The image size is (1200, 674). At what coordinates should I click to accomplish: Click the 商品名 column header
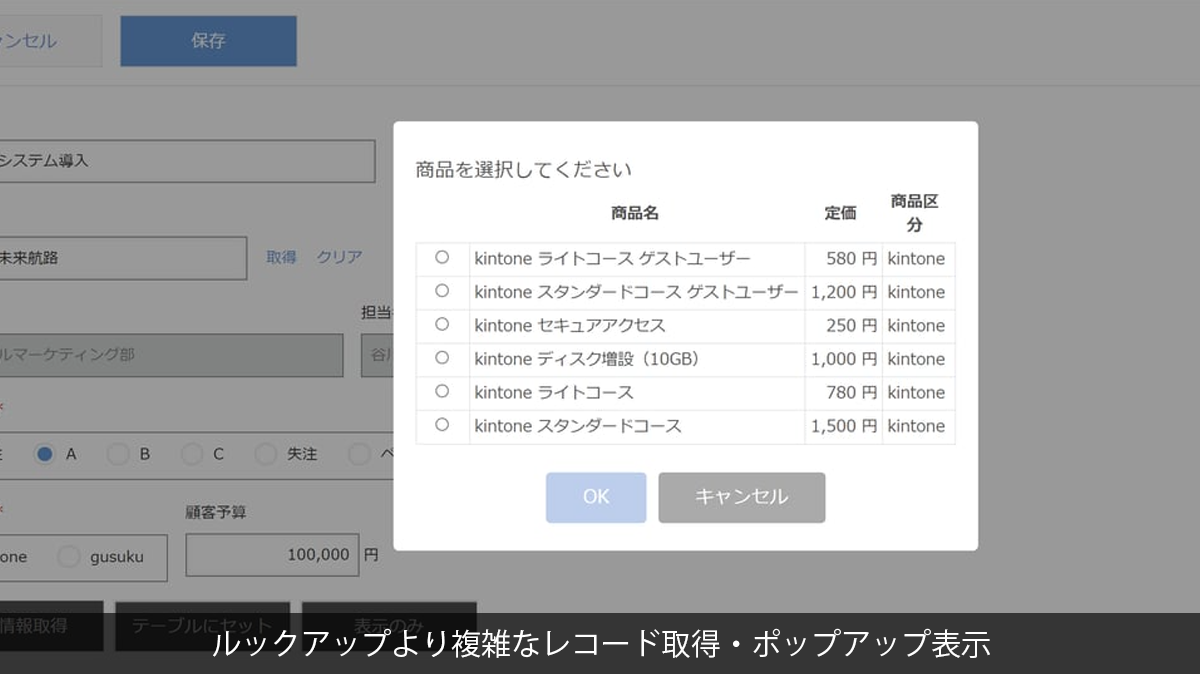[x=635, y=213]
